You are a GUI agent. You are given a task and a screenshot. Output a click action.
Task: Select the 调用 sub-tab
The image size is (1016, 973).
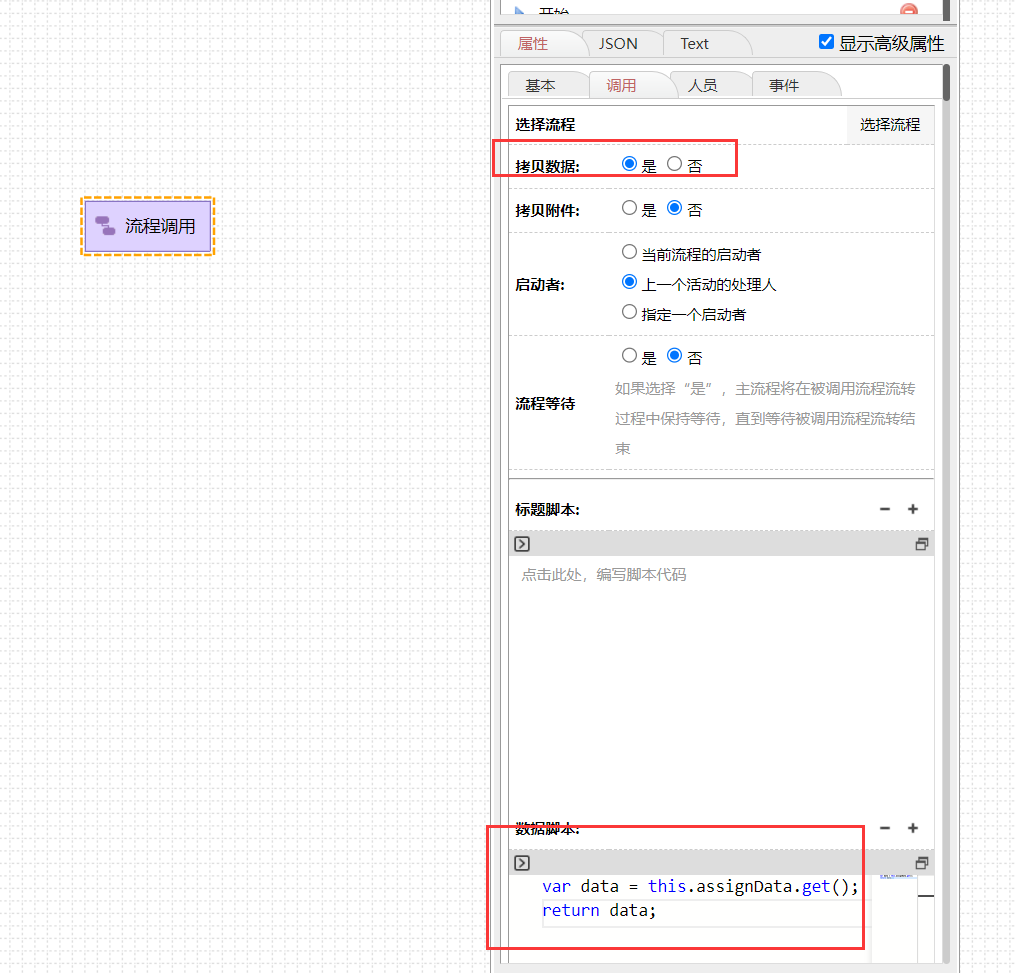(621, 86)
